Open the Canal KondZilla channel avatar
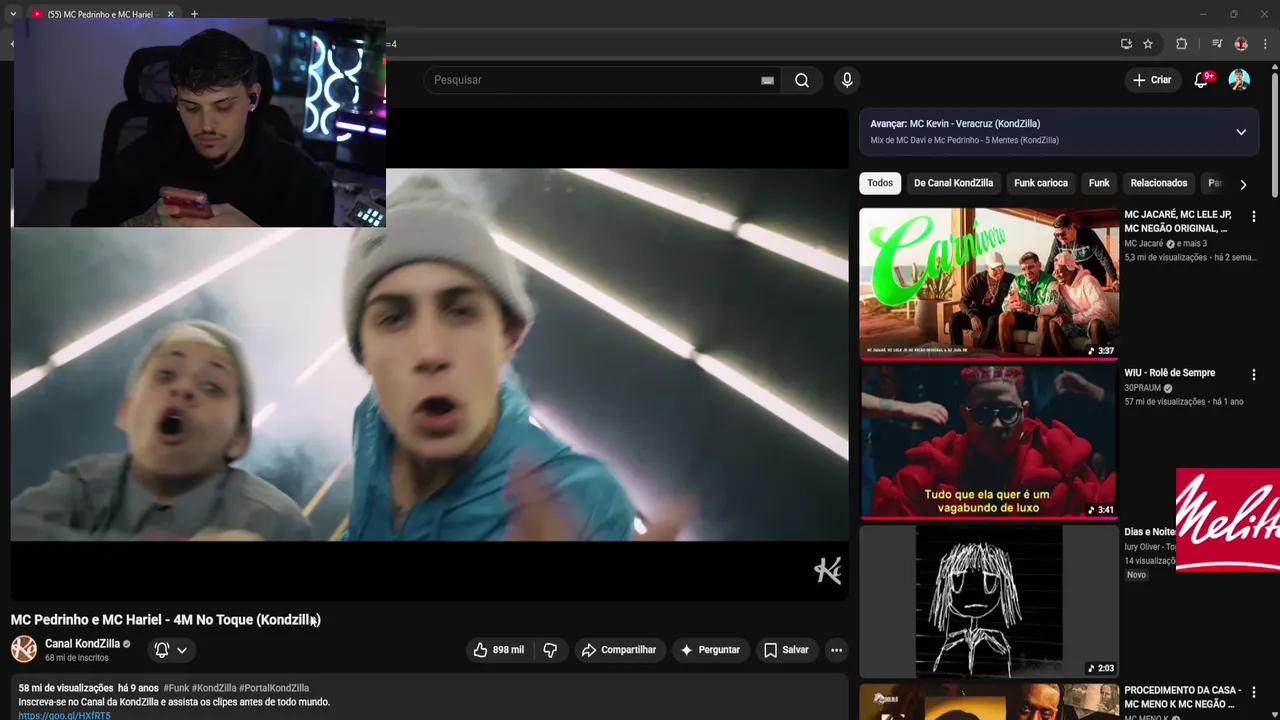This screenshot has width=1280, height=720. pos(24,649)
